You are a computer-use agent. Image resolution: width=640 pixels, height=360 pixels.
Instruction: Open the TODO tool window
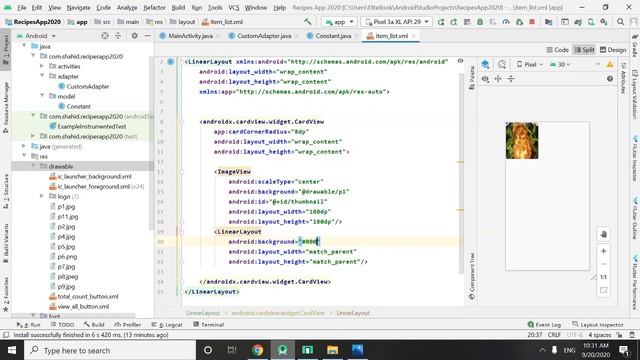62,324
